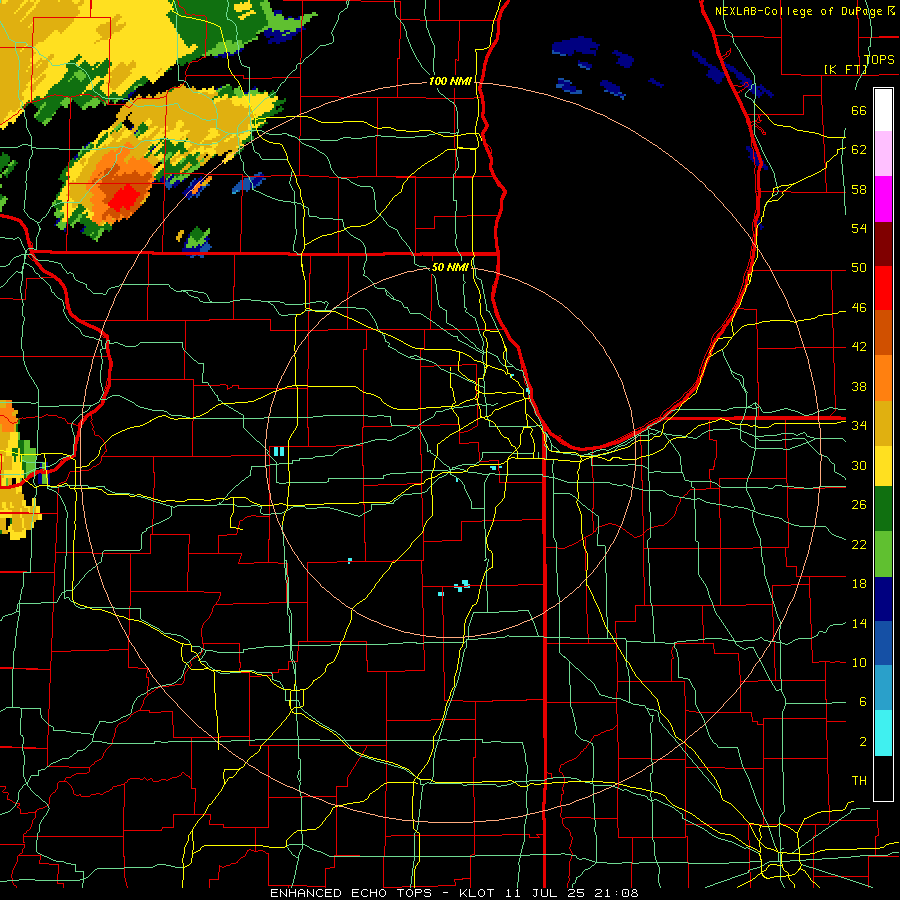Click the "21:08" time stamp
900x900 pixels.
point(616,893)
